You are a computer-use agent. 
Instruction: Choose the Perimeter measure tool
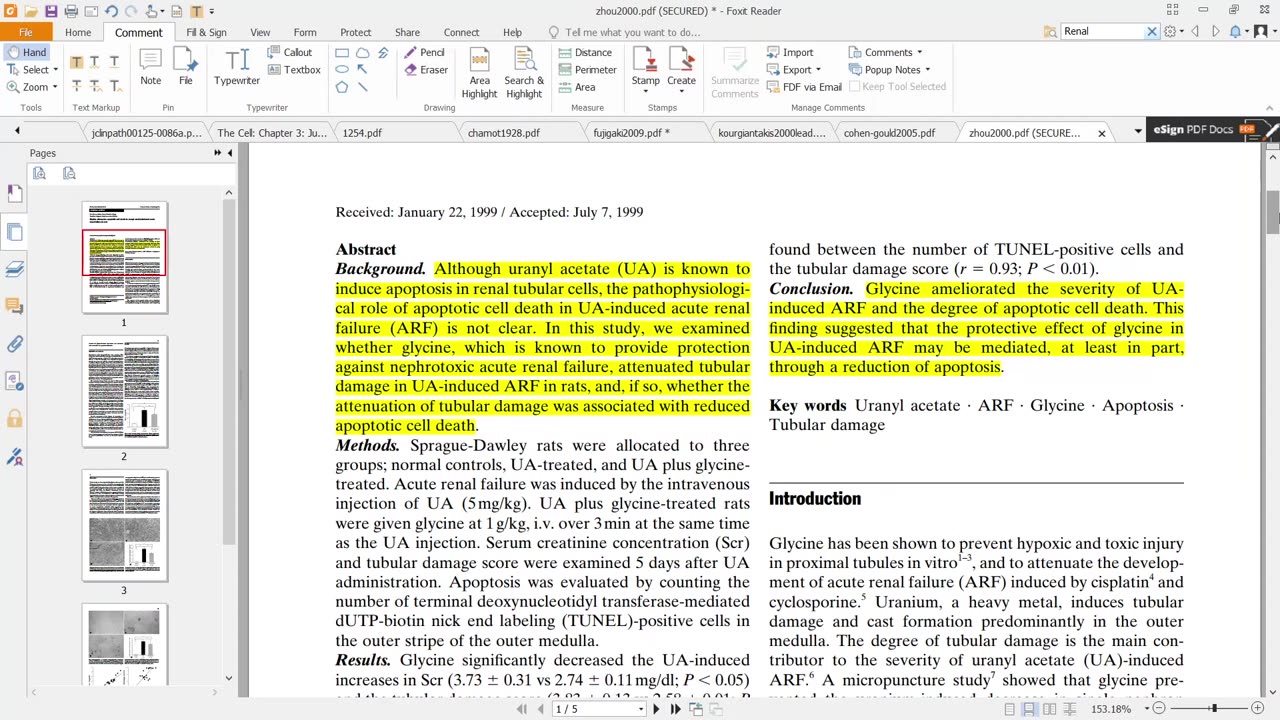[x=587, y=70]
